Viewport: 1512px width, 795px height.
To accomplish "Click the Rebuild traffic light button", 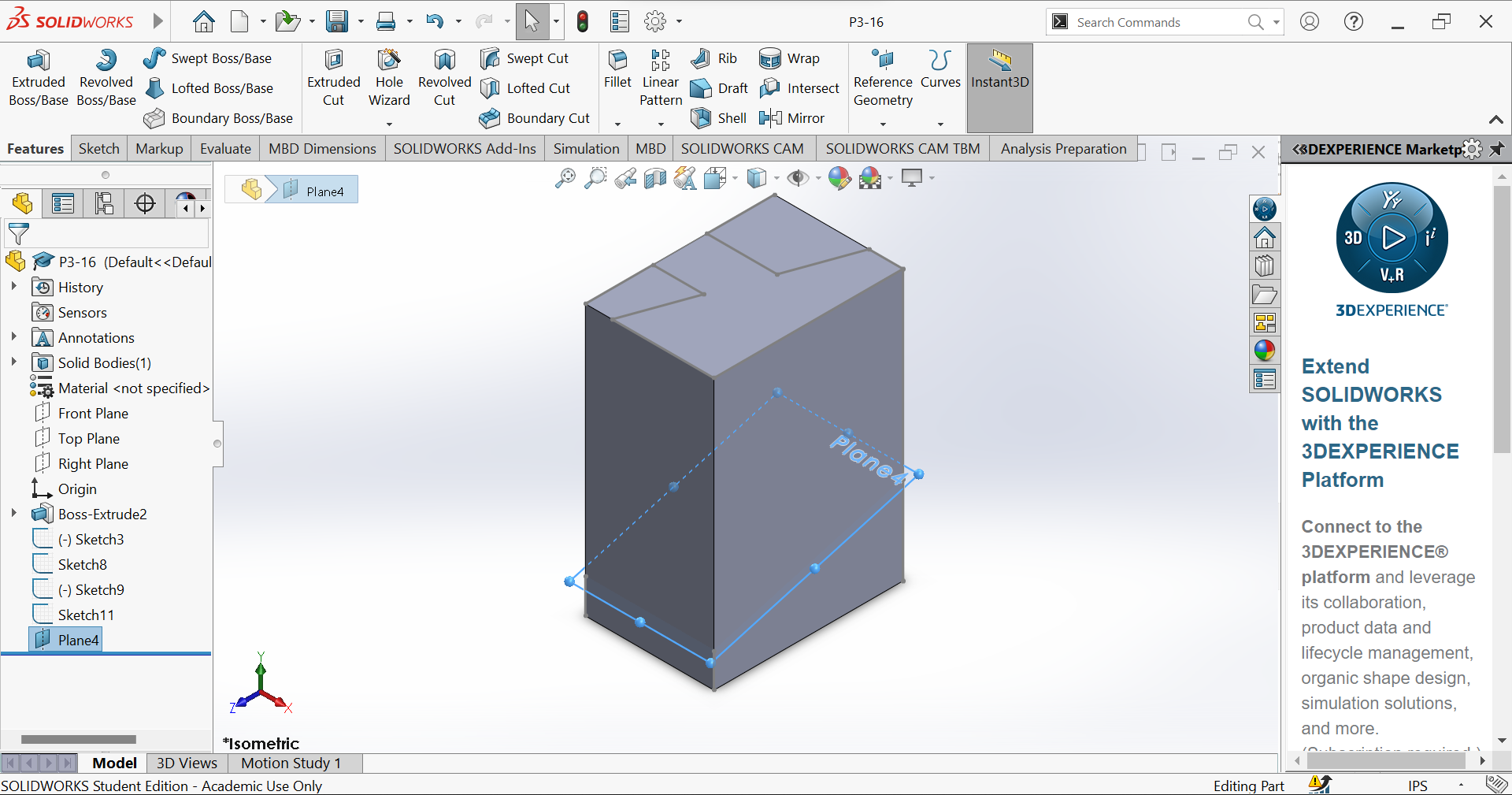I will 583,21.
